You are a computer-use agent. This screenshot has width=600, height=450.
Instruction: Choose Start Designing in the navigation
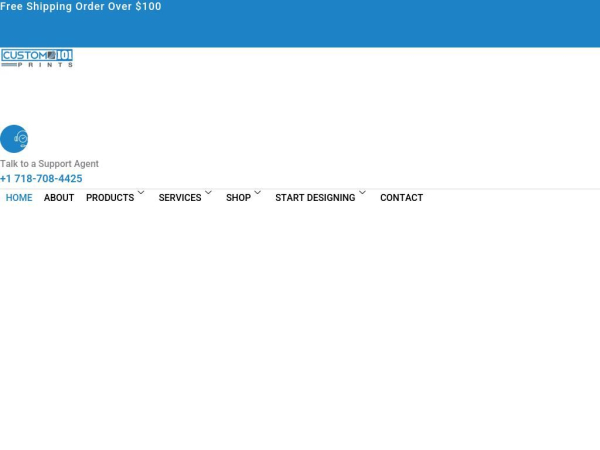pos(315,198)
